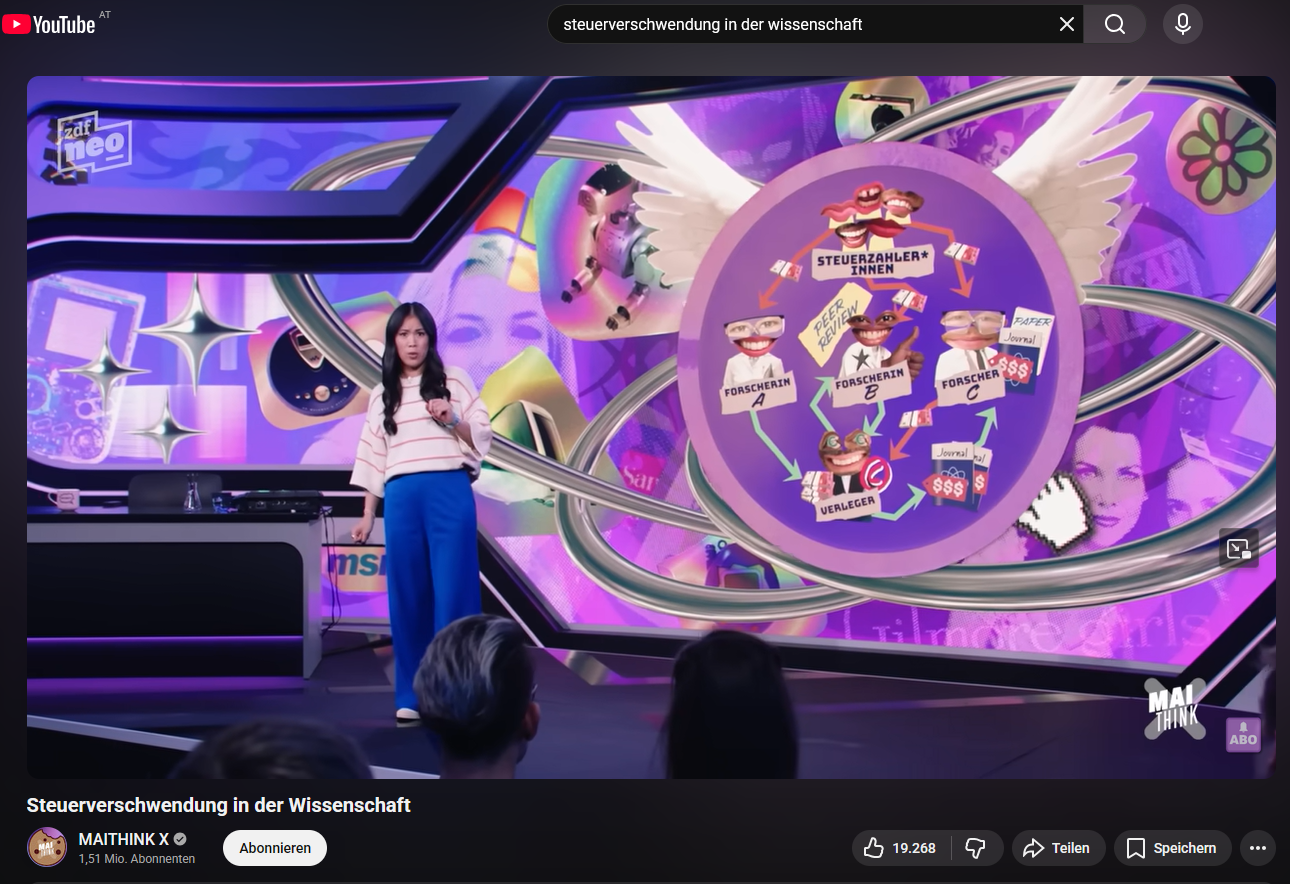The image size is (1290, 884).
Task: Open the Teilen share dialog
Action: [x=1058, y=848]
